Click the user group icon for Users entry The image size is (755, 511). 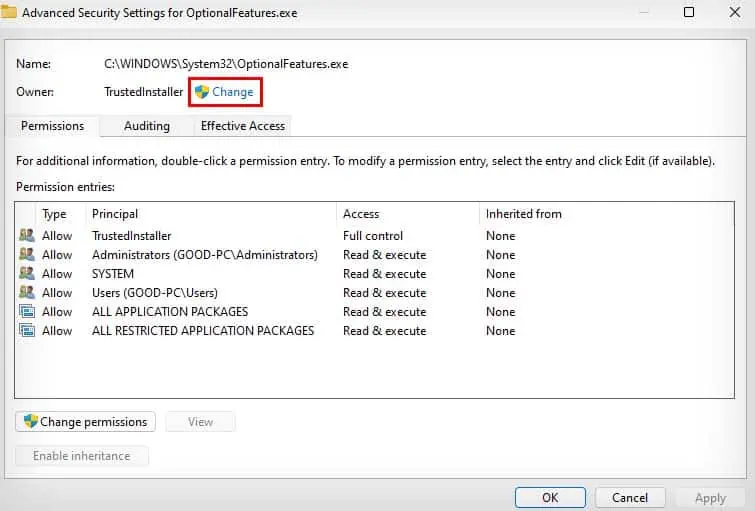[x=27, y=292]
